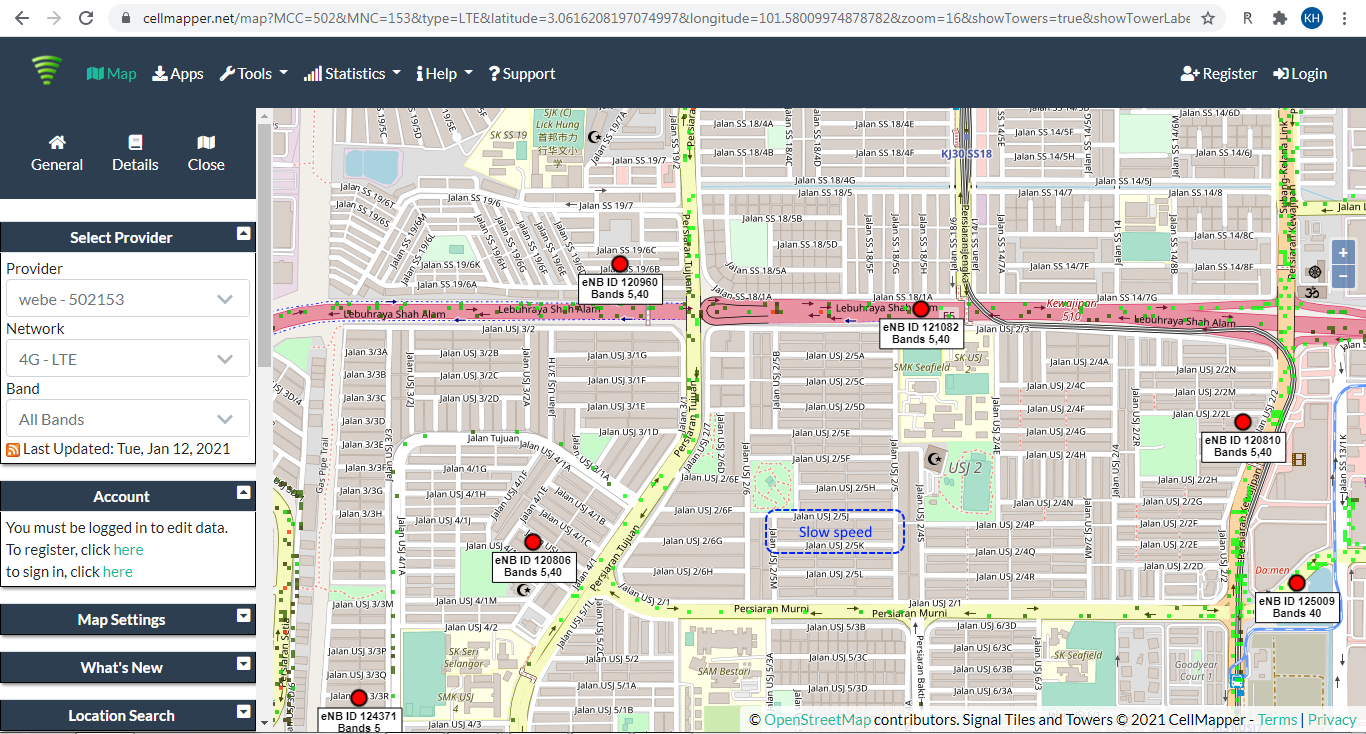Zoom out using the map minus button

[1344, 276]
